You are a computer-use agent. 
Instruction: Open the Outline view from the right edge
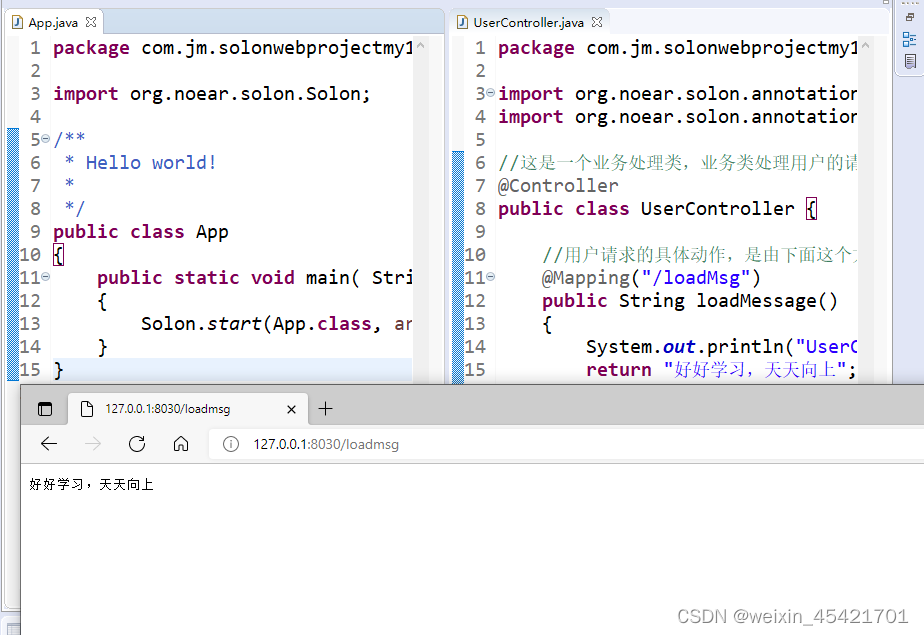click(x=910, y=39)
